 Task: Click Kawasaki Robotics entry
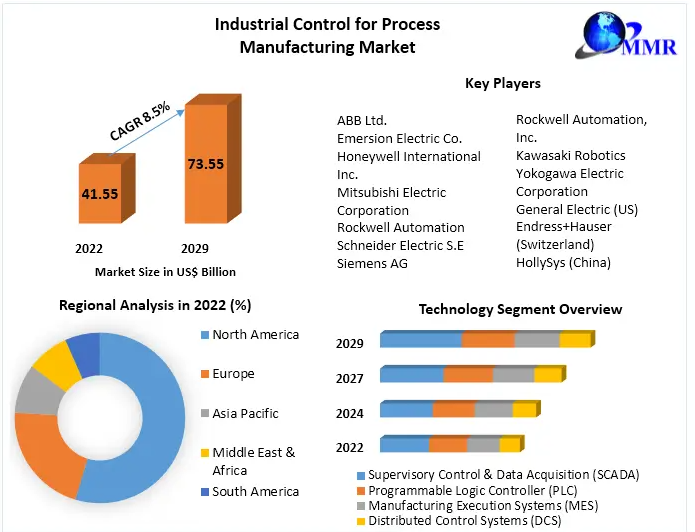coord(571,156)
